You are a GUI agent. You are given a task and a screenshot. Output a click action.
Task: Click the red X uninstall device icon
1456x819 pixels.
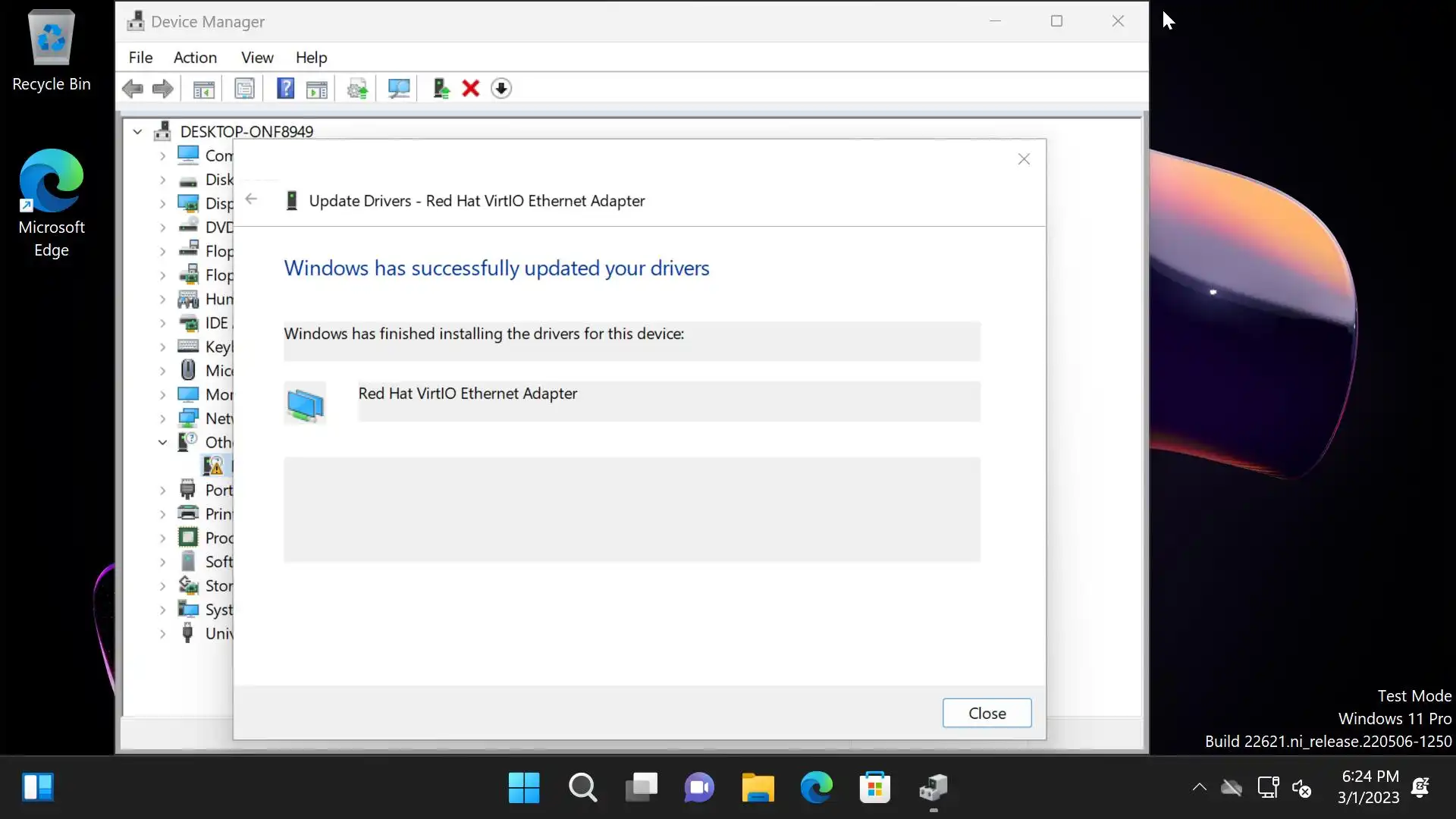(x=470, y=89)
